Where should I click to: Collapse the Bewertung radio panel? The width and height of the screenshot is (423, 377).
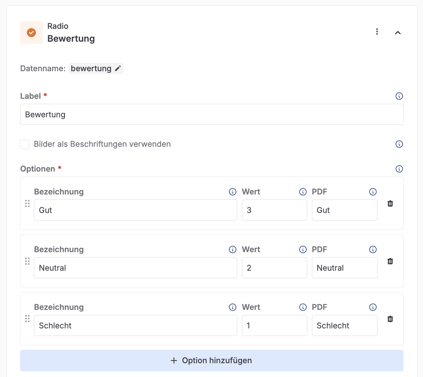(398, 33)
